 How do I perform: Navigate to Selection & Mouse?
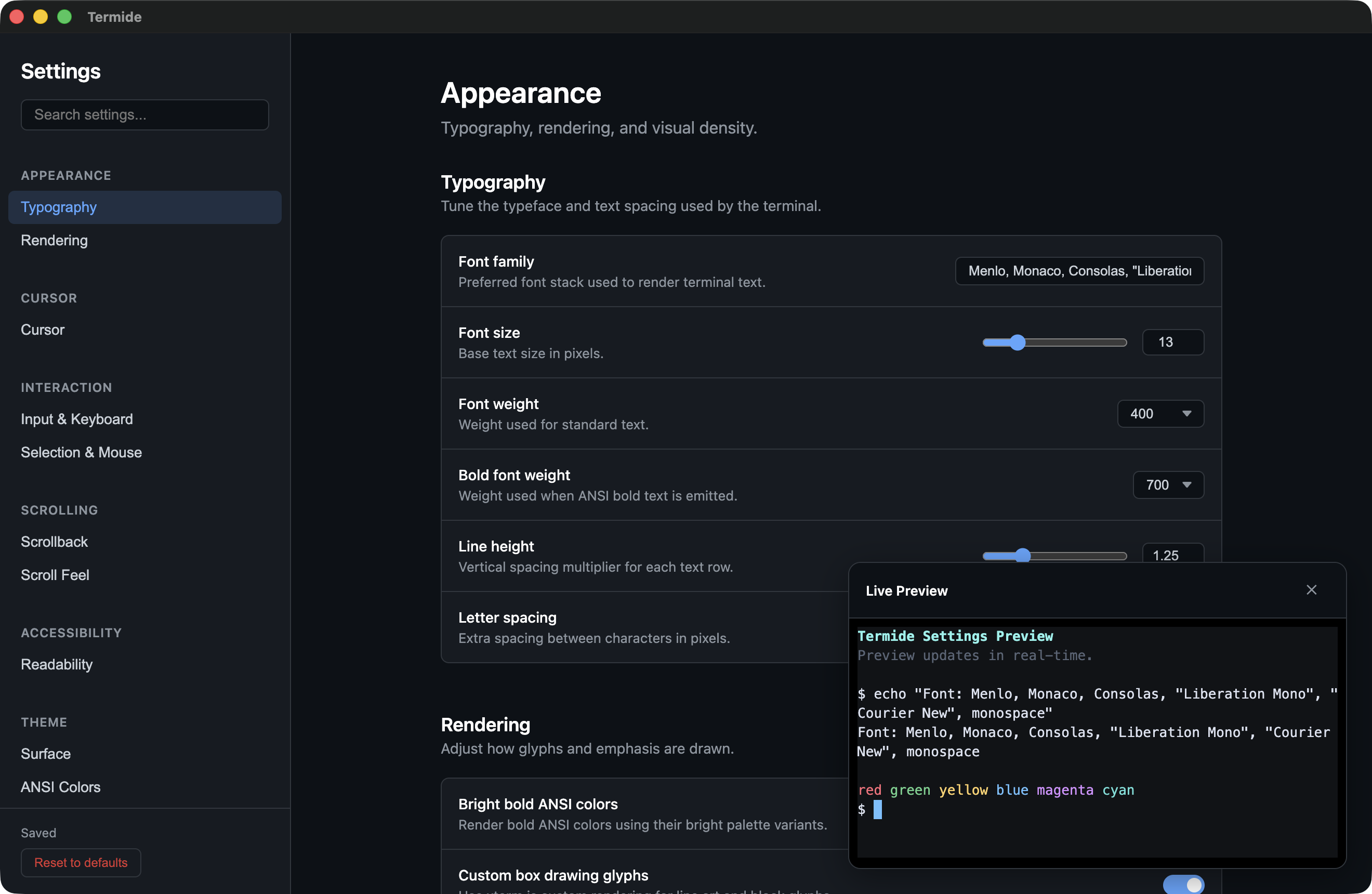81,453
